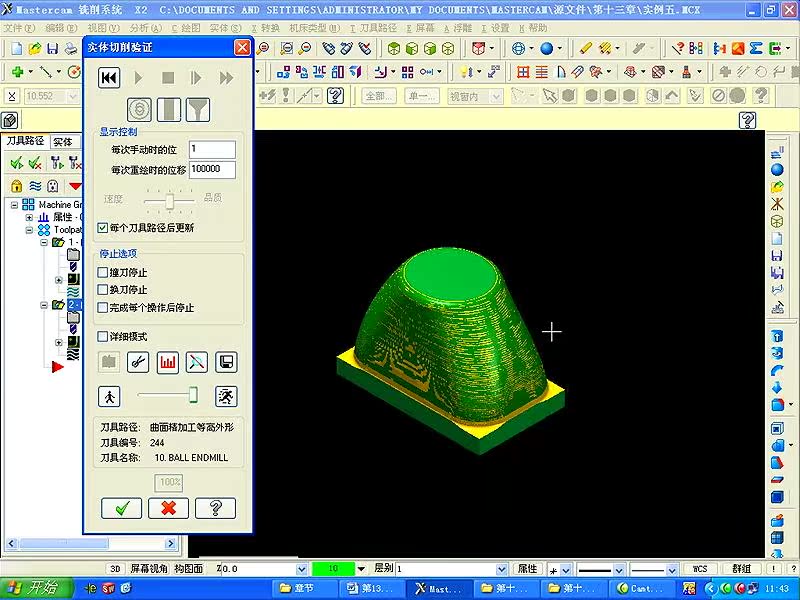
Task: Open the 文件 File menu
Action: pyautogui.click(x=19, y=28)
